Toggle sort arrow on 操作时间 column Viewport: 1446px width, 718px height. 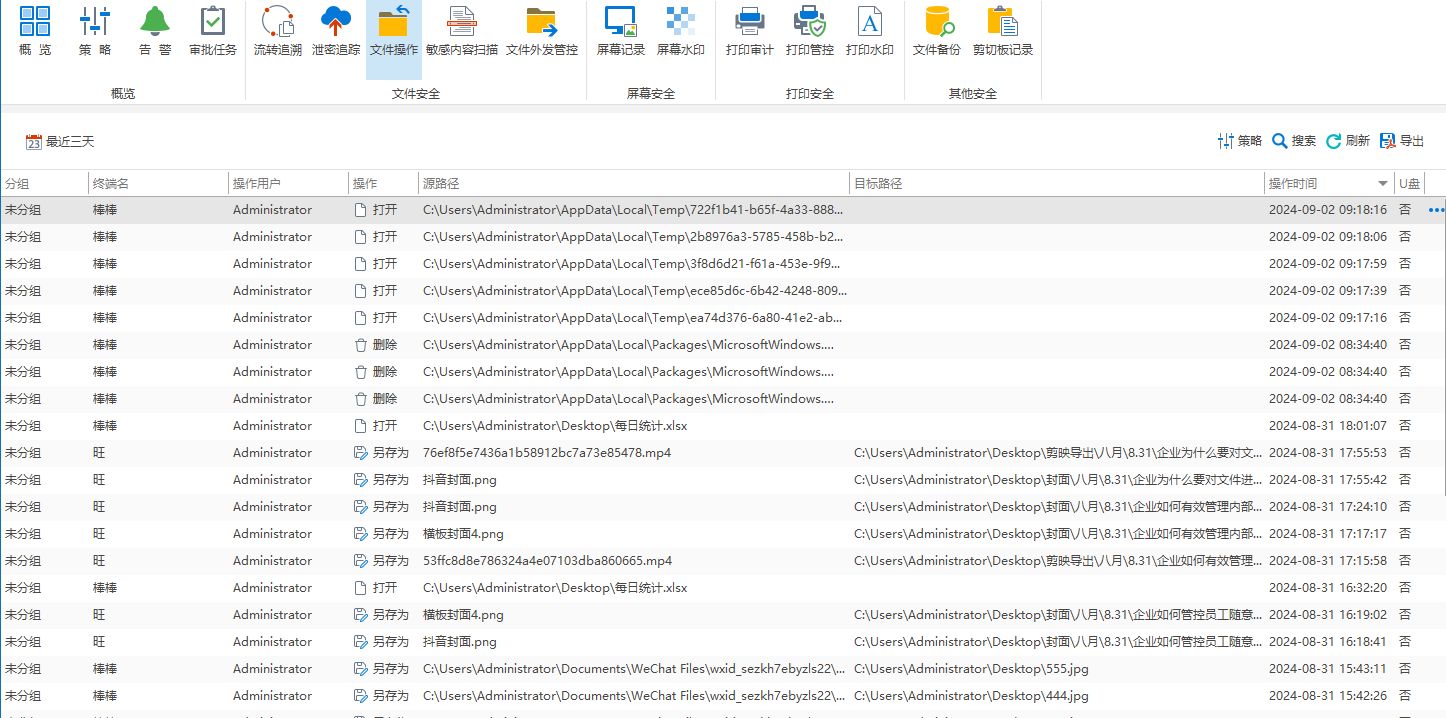click(x=1383, y=184)
